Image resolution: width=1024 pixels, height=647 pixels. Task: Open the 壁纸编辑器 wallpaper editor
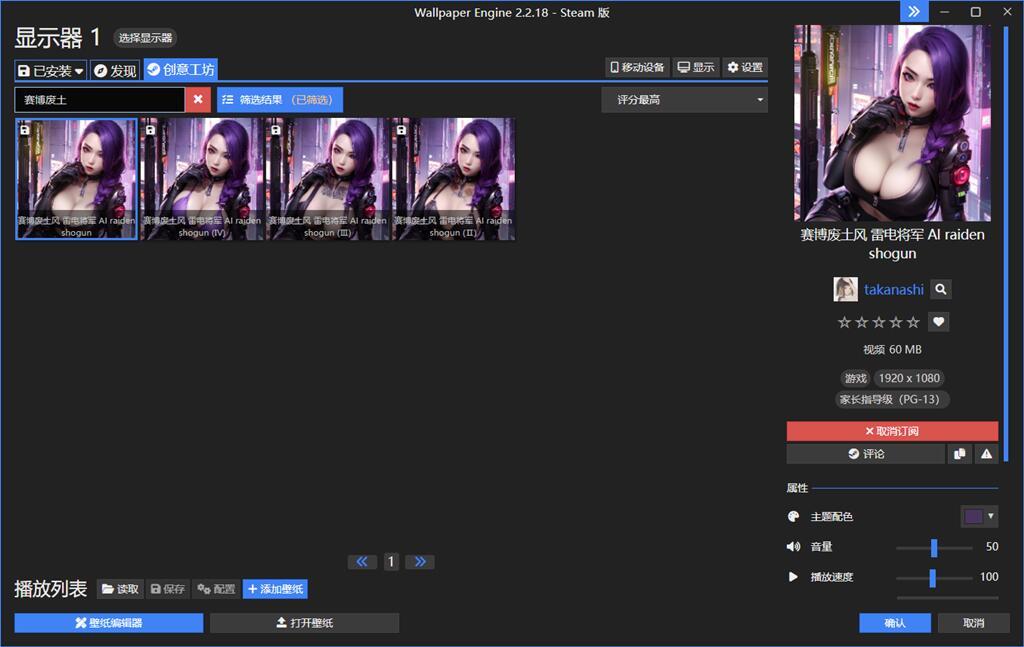pyautogui.click(x=109, y=623)
